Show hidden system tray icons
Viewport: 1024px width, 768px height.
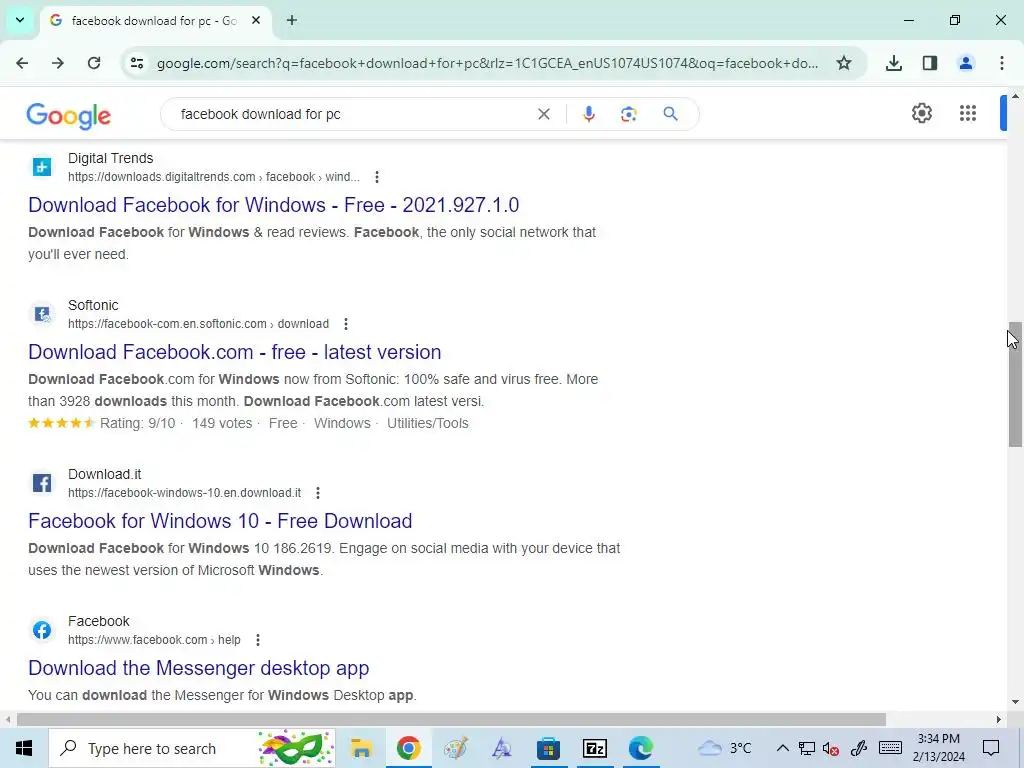(782, 748)
